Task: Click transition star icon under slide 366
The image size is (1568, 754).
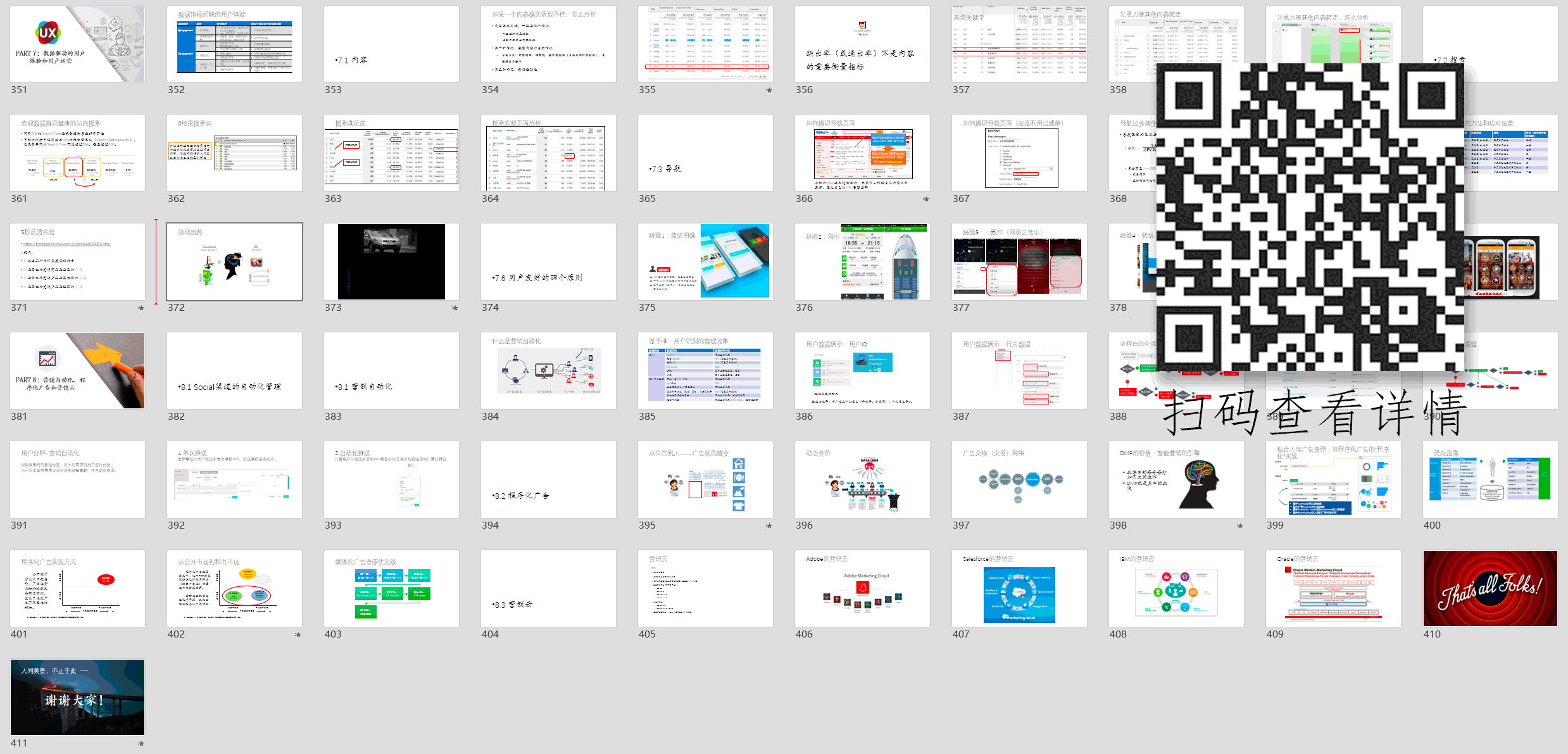Action: pyautogui.click(x=926, y=199)
